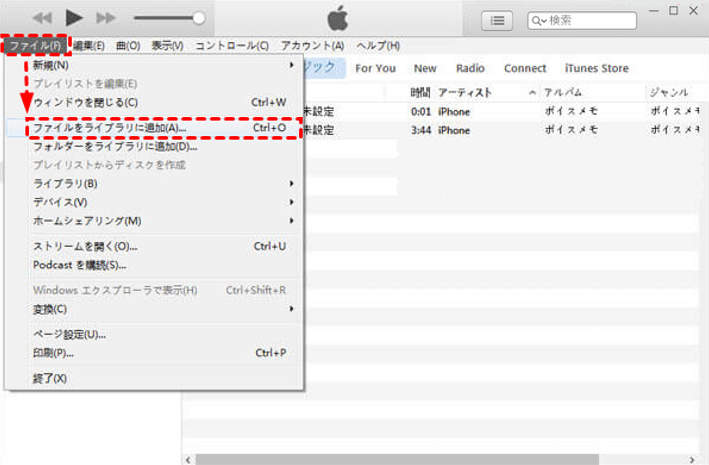Click iPhone artist cell in 3:44 row
The height and width of the screenshot is (465, 709).
tap(454, 130)
